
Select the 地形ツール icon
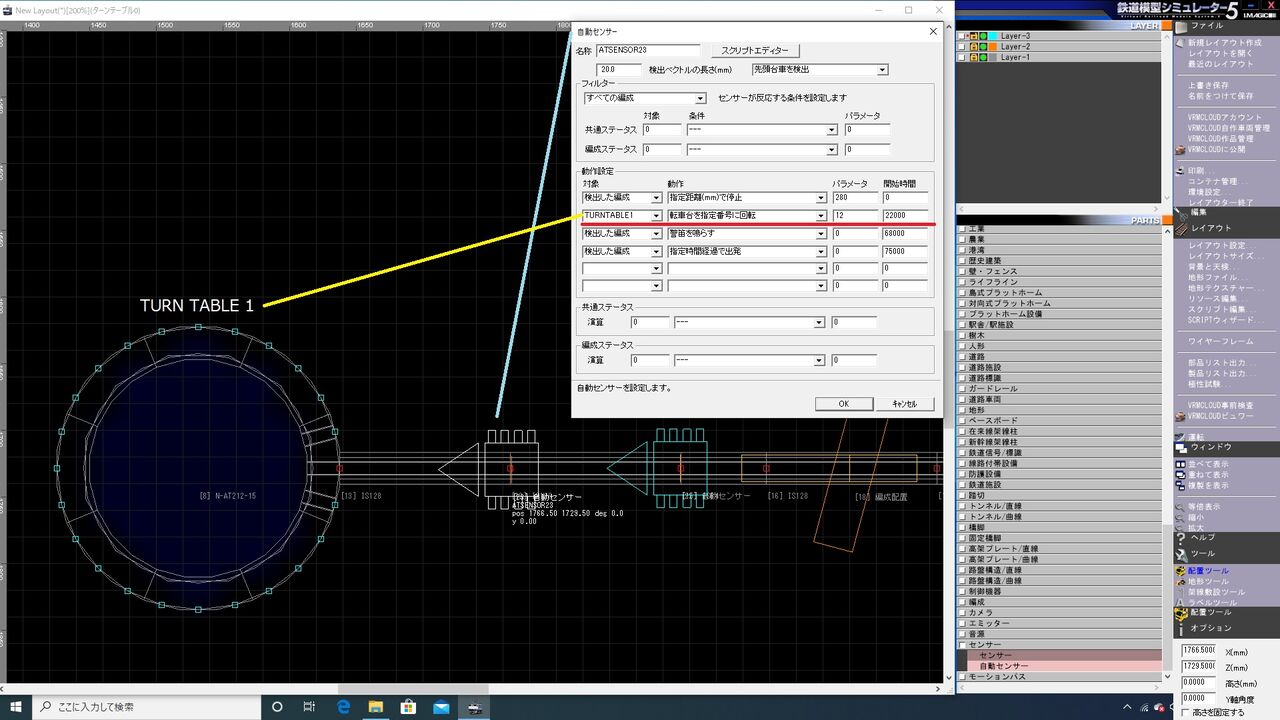1181,581
